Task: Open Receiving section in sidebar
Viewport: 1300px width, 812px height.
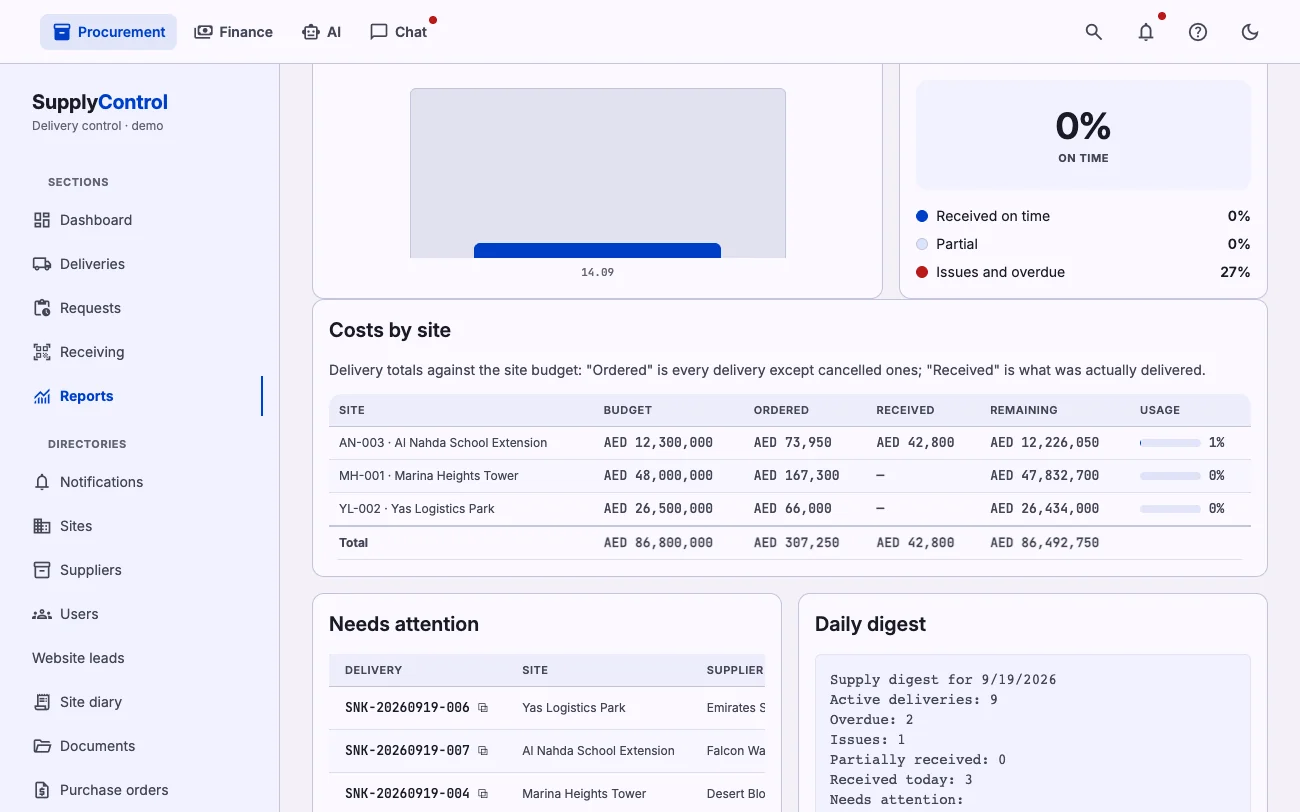Action: [140, 352]
